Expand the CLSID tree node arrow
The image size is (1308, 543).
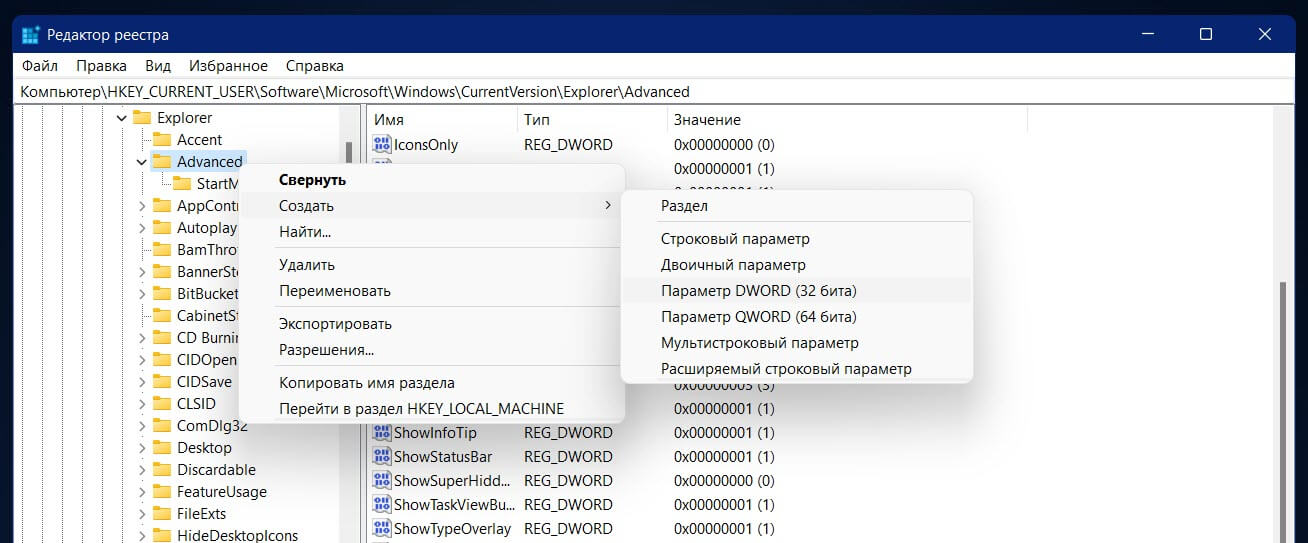141,404
